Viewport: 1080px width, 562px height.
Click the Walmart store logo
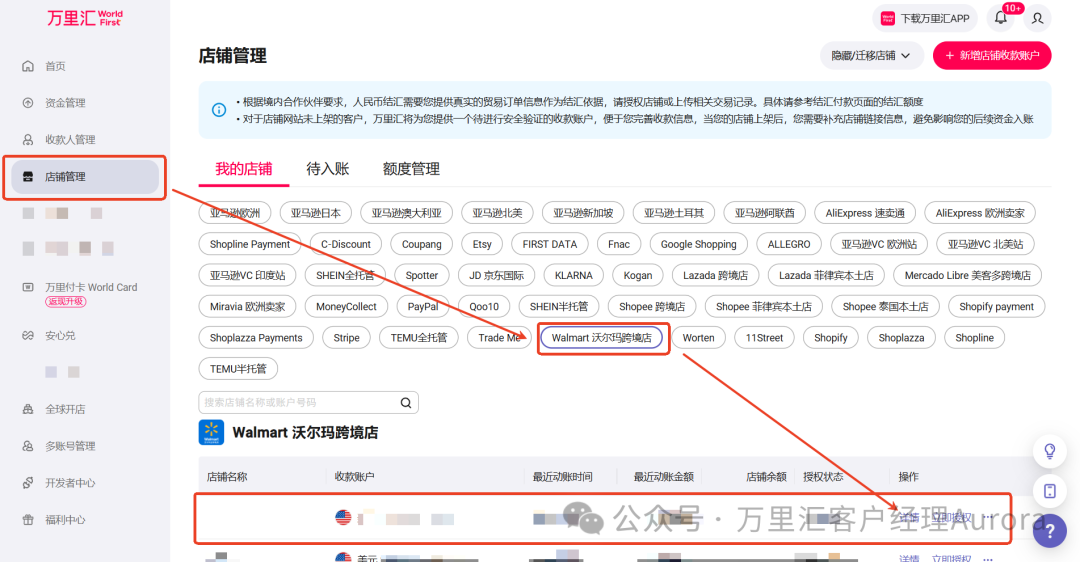click(x=211, y=433)
